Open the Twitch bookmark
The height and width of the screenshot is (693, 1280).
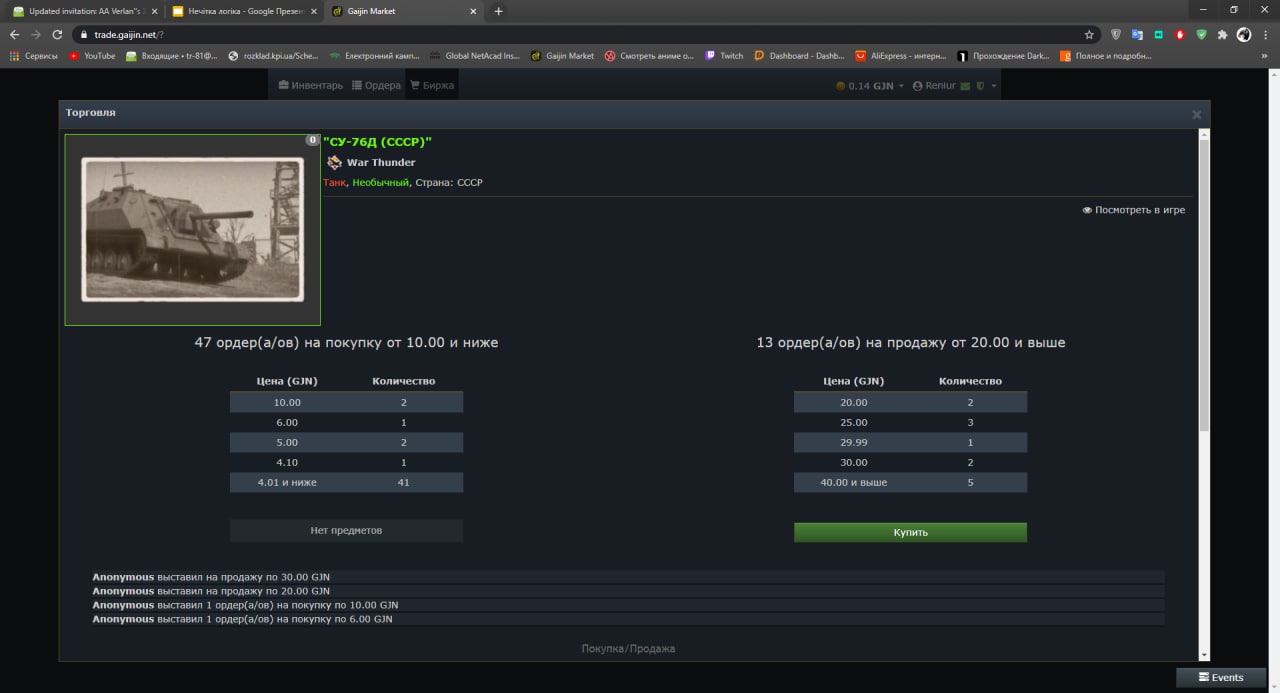724,56
